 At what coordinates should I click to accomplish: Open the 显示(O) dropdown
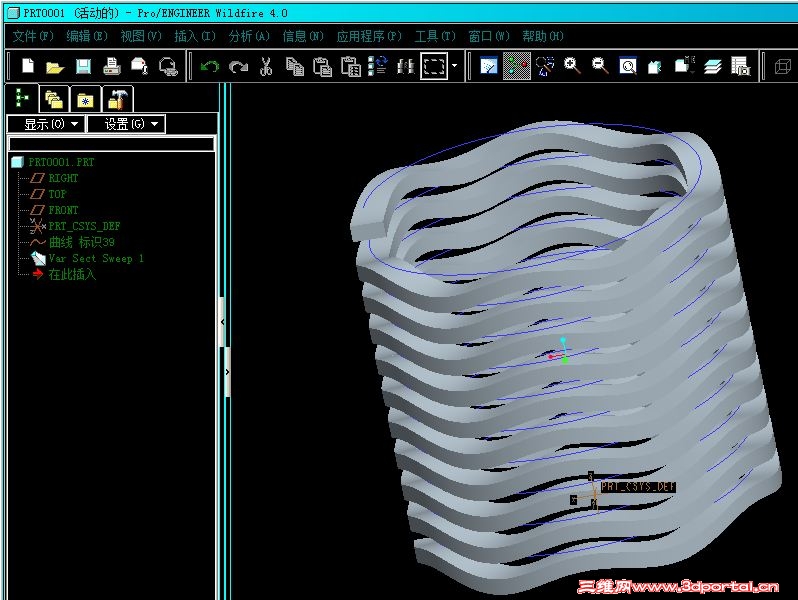pos(46,124)
